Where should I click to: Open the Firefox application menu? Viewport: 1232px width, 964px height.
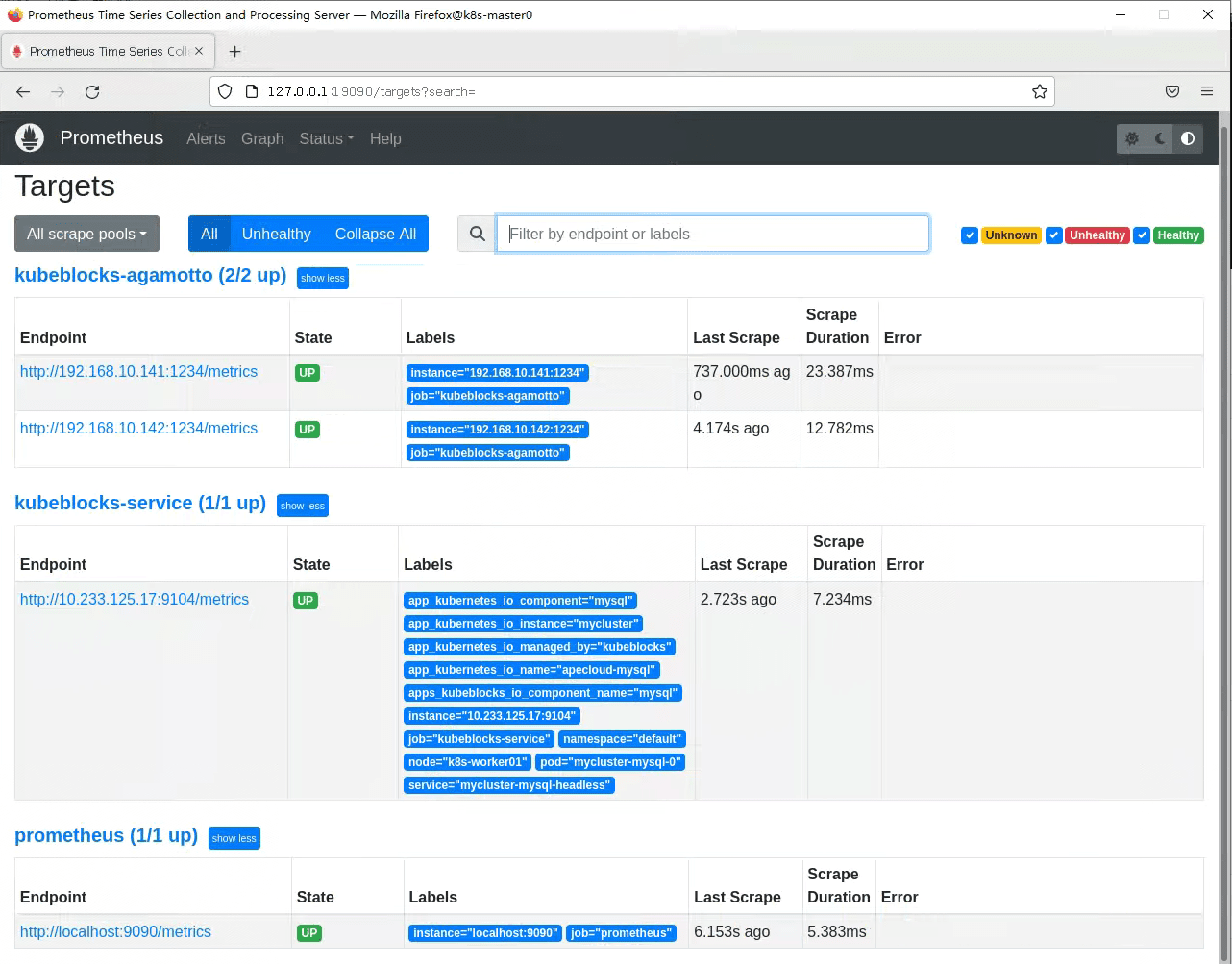1207,91
